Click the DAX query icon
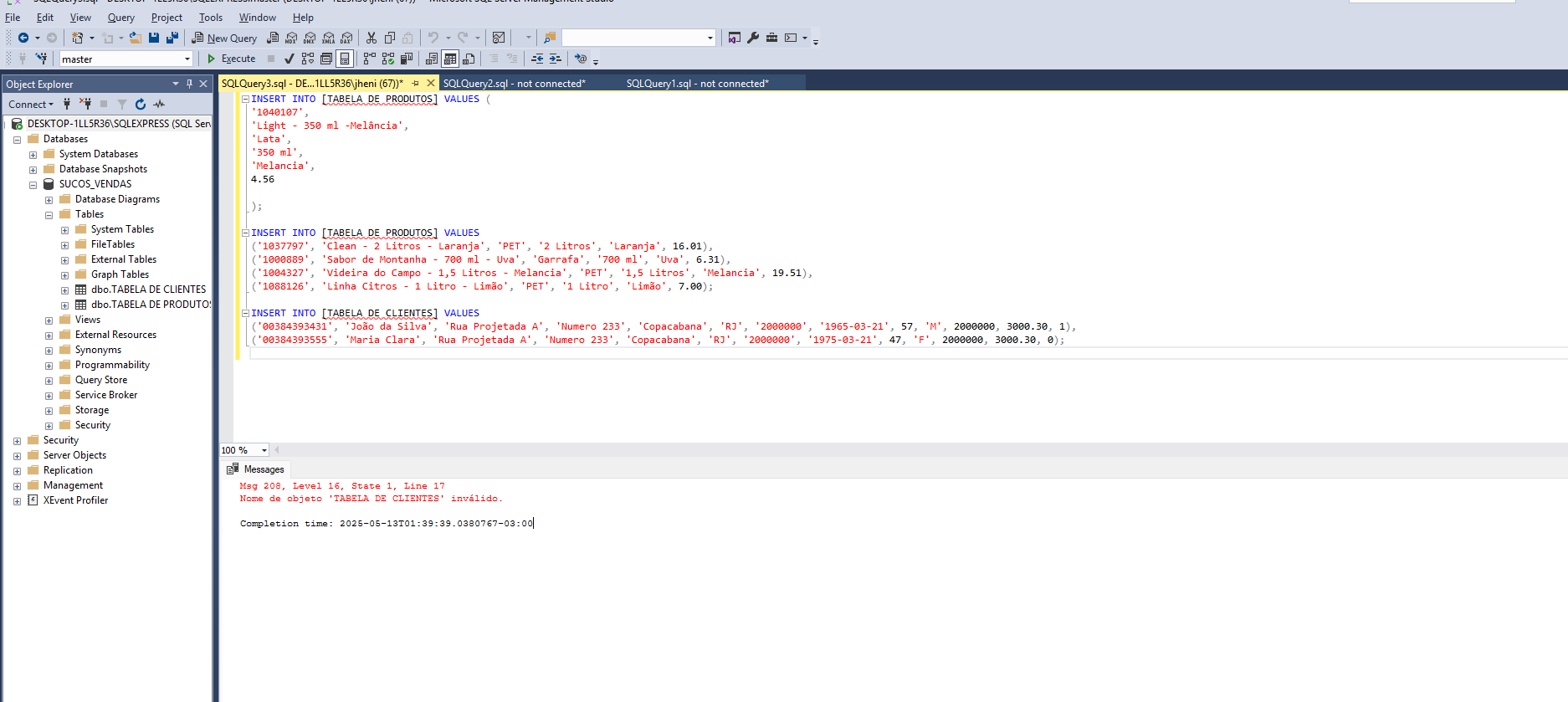Screen dimensions: 1568x702 pyautogui.click(x=346, y=38)
